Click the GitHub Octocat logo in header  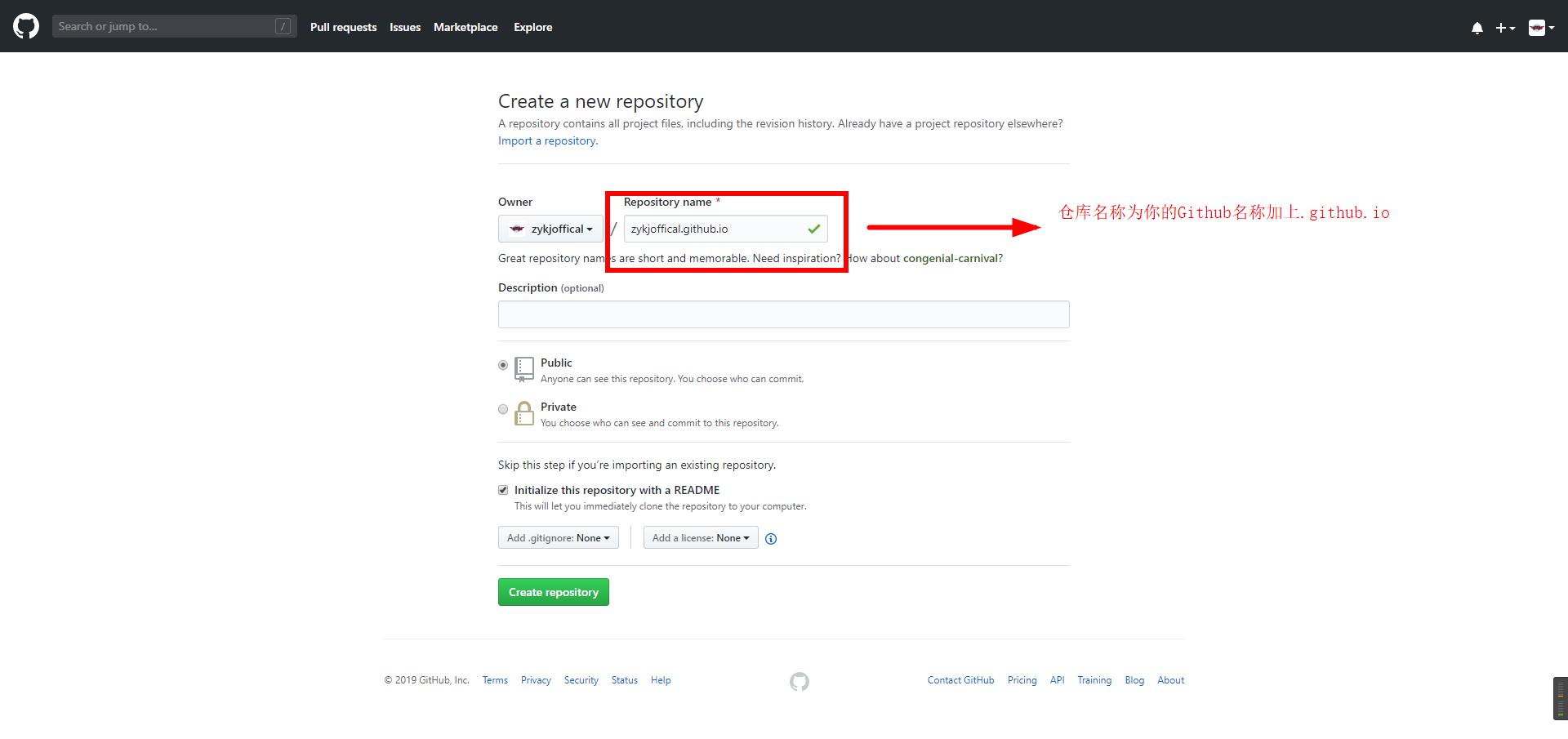(26, 27)
